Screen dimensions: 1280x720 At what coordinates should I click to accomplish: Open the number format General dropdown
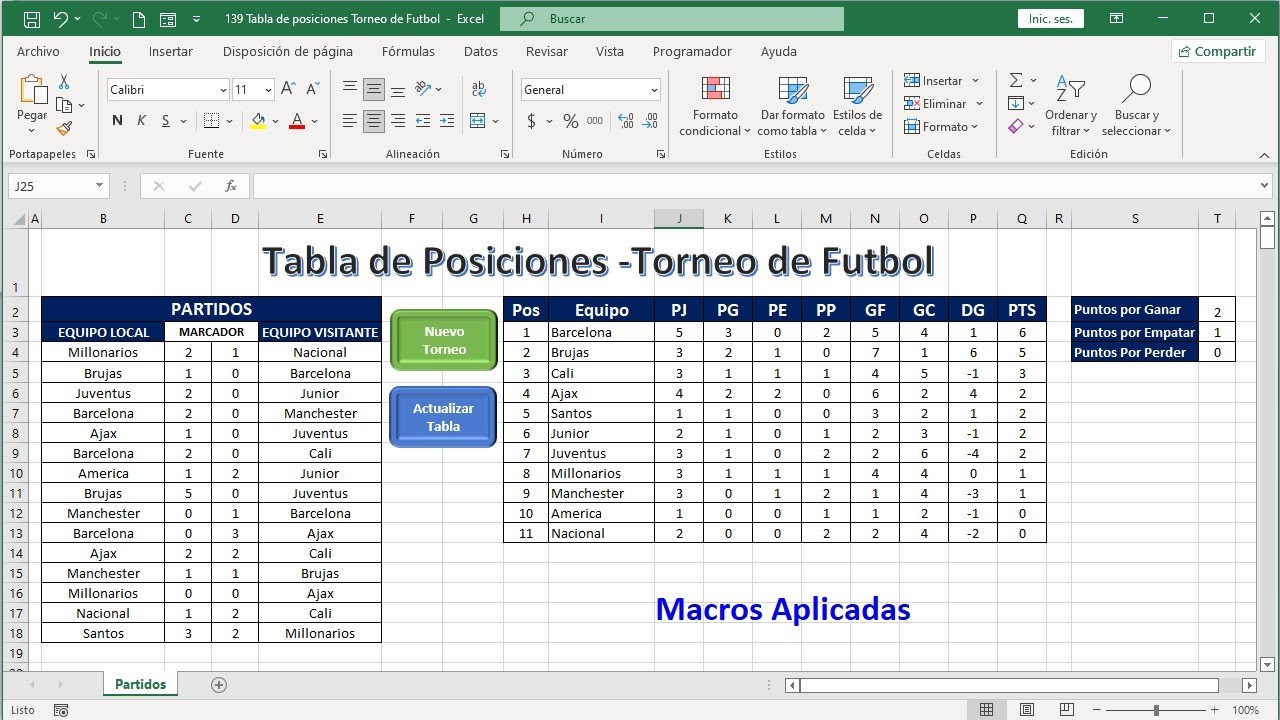tap(654, 90)
